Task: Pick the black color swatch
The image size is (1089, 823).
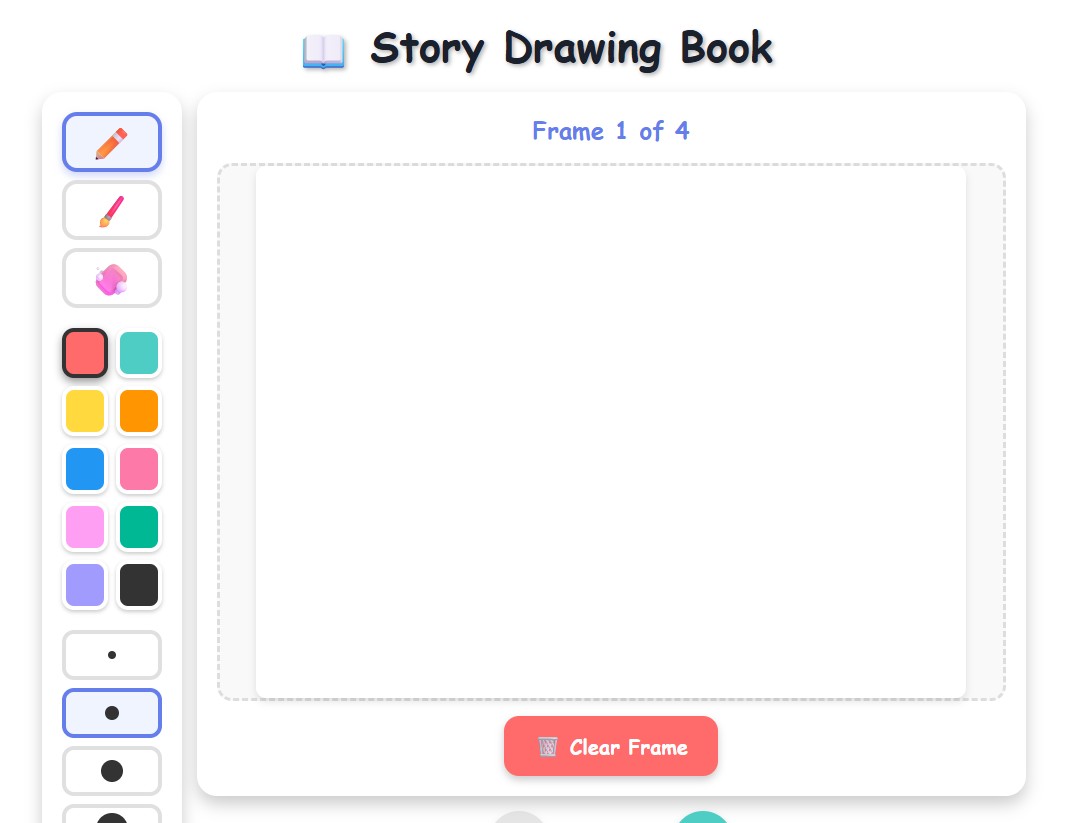Action: click(139, 585)
